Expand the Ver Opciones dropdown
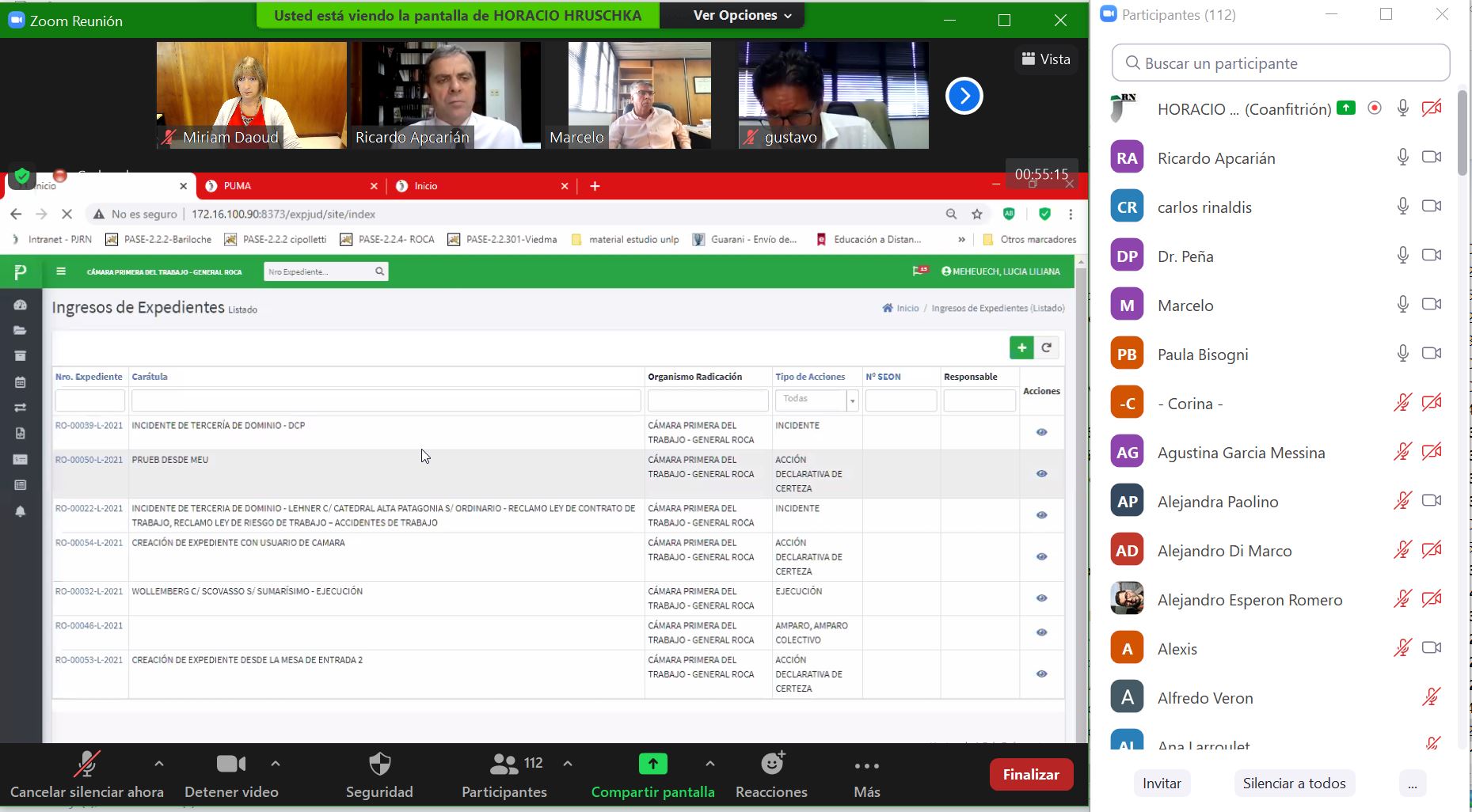Viewport: 1472px width, 812px height. coord(742,15)
